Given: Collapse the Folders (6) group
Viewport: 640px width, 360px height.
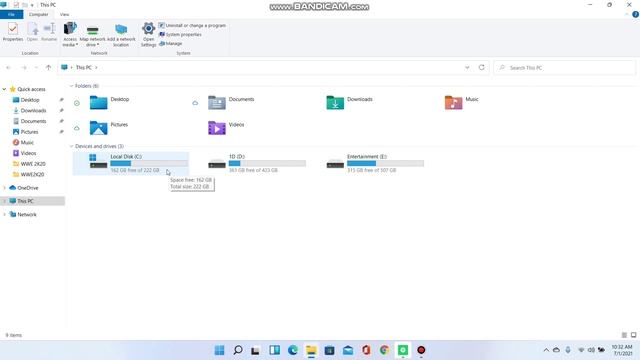Looking at the screenshot, I should (71, 86).
